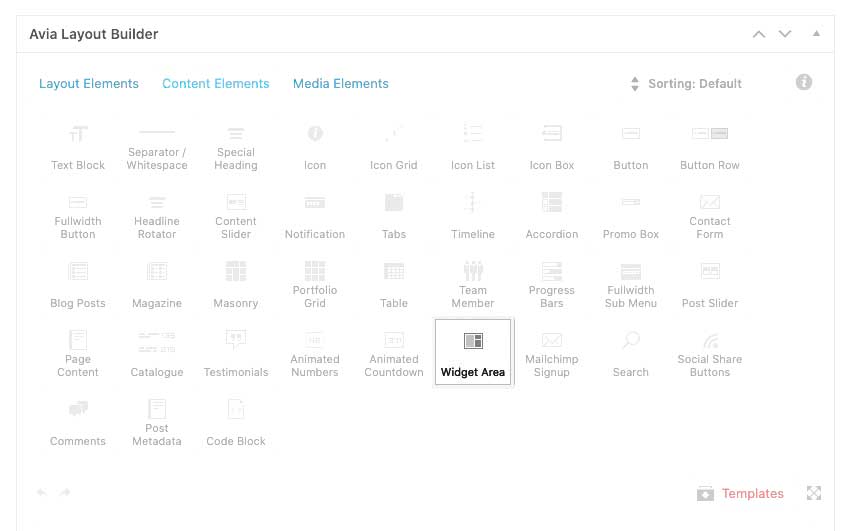Viewport: 847px width, 531px height.
Task: Add Promo Box element
Action: [x=630, y=214]
